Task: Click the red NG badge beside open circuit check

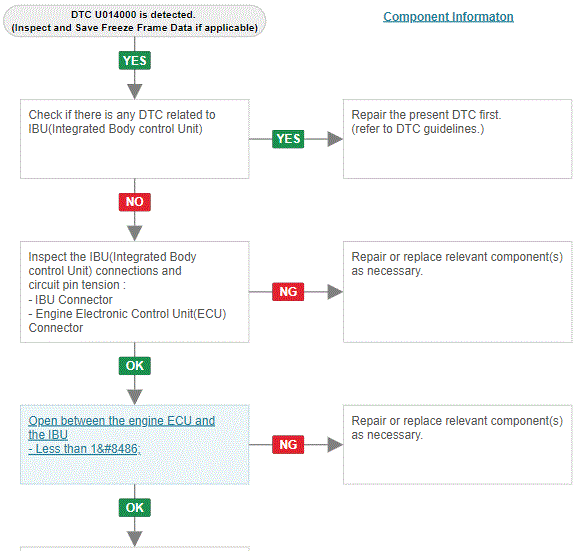Action: 288,444
